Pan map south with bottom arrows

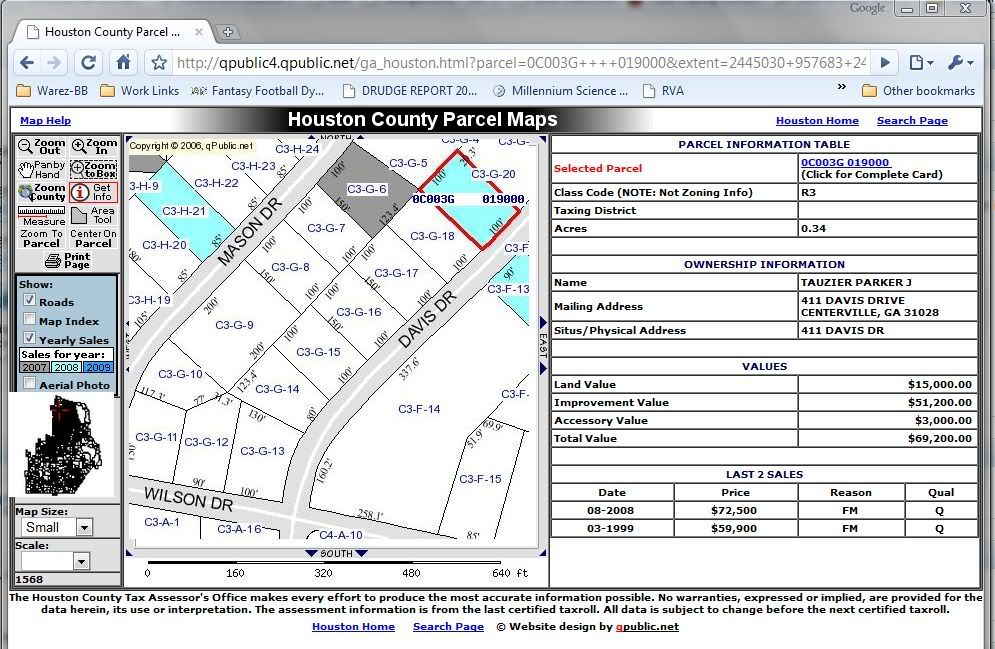click(336, 553)
